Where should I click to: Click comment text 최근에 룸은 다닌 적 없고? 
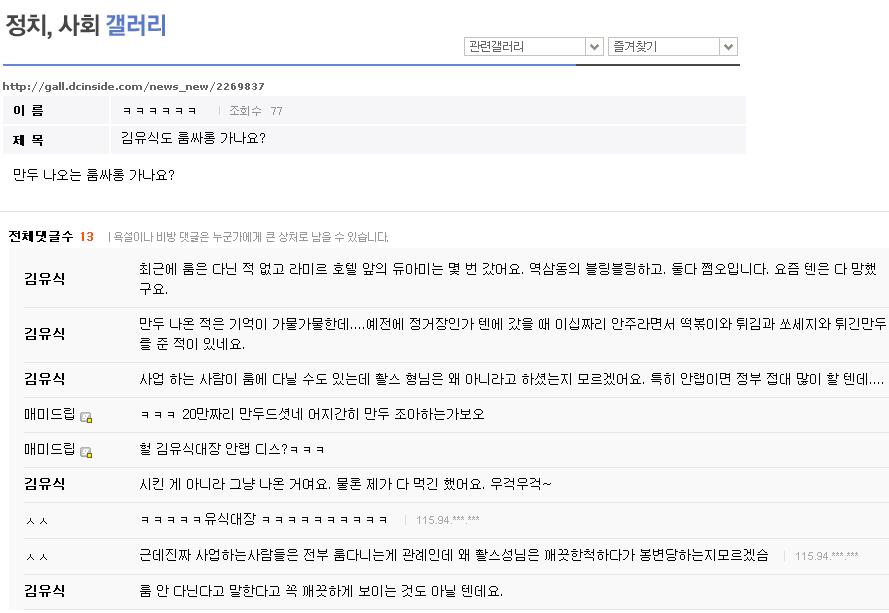tap(508, 278)
